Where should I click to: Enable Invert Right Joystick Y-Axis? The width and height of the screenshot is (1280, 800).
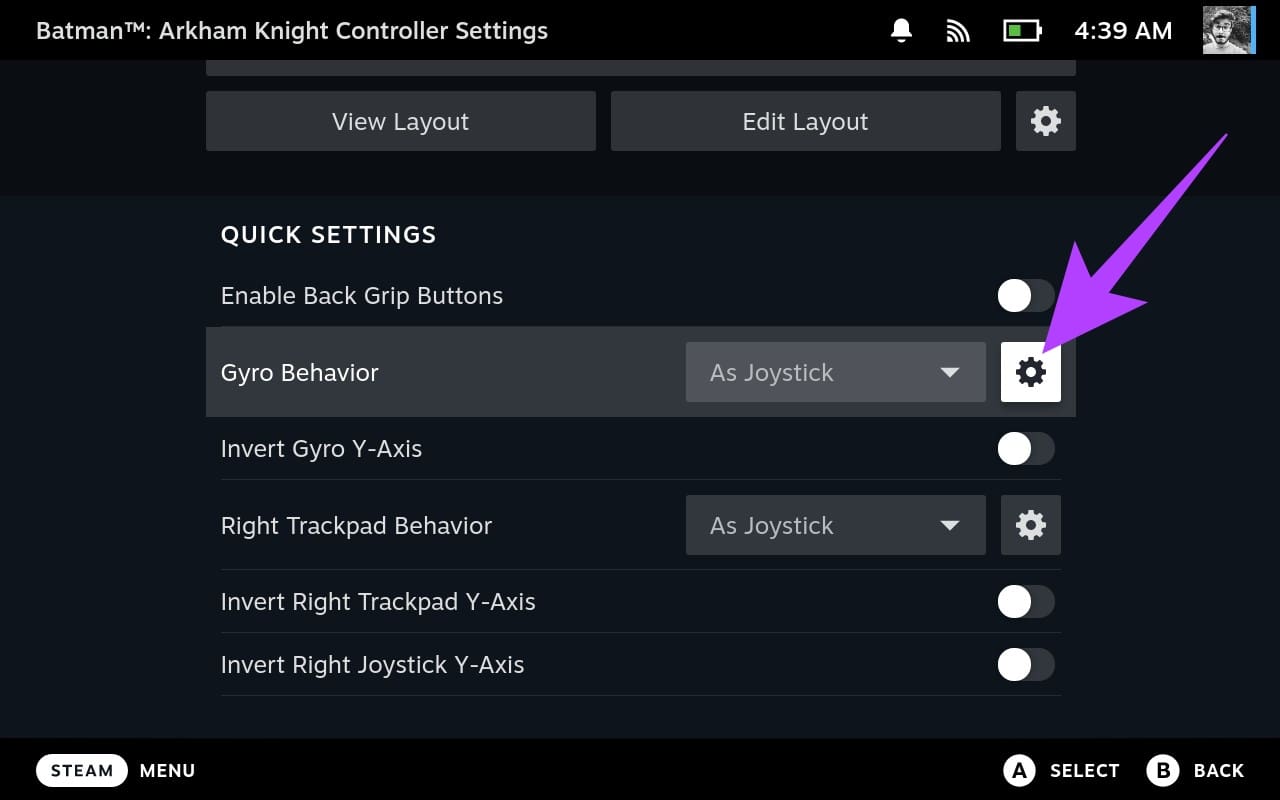tap(1025, 664)
